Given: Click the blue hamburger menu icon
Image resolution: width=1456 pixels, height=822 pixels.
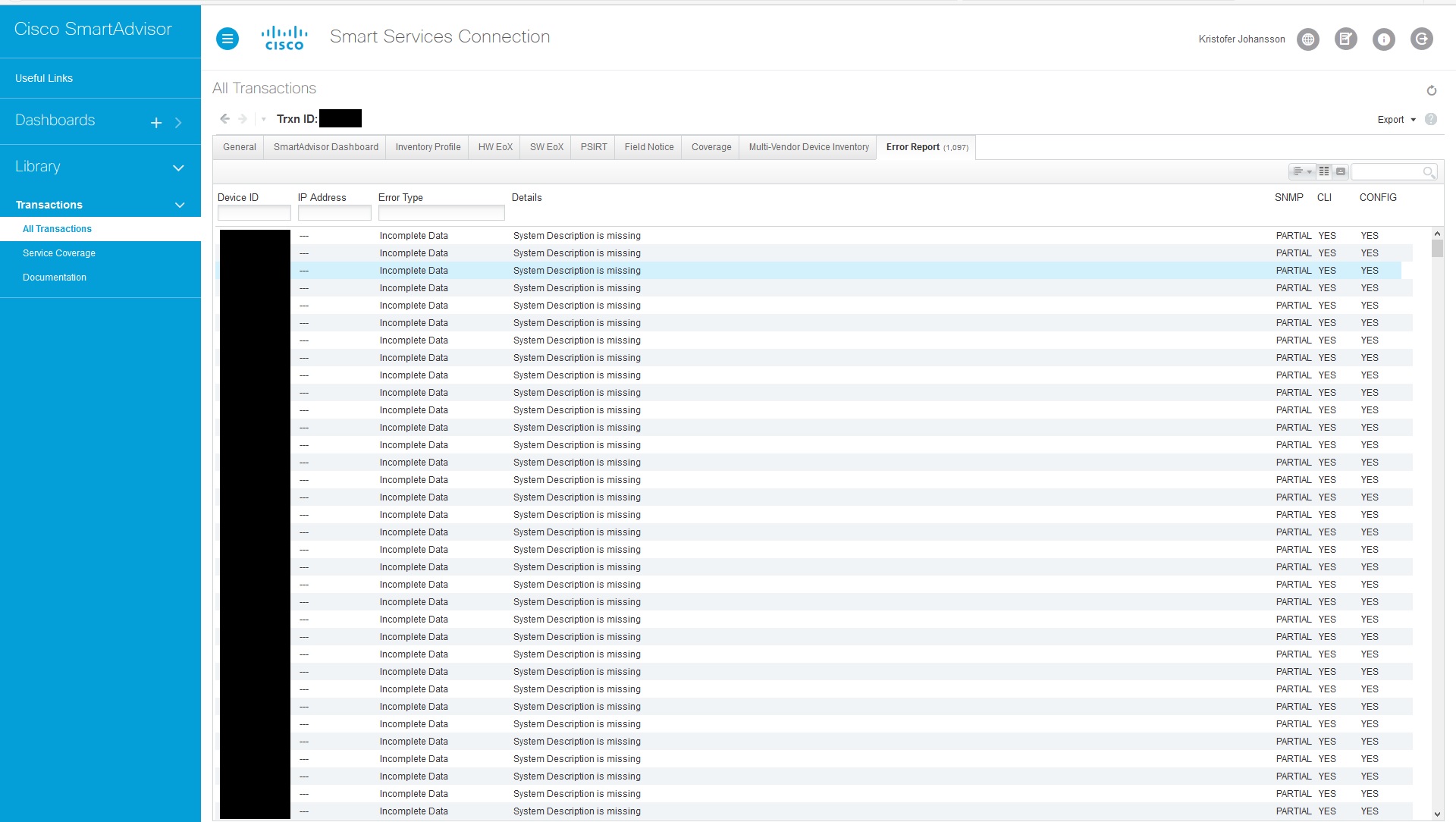Looking at the screenshot, I should (x=227, y=39).
